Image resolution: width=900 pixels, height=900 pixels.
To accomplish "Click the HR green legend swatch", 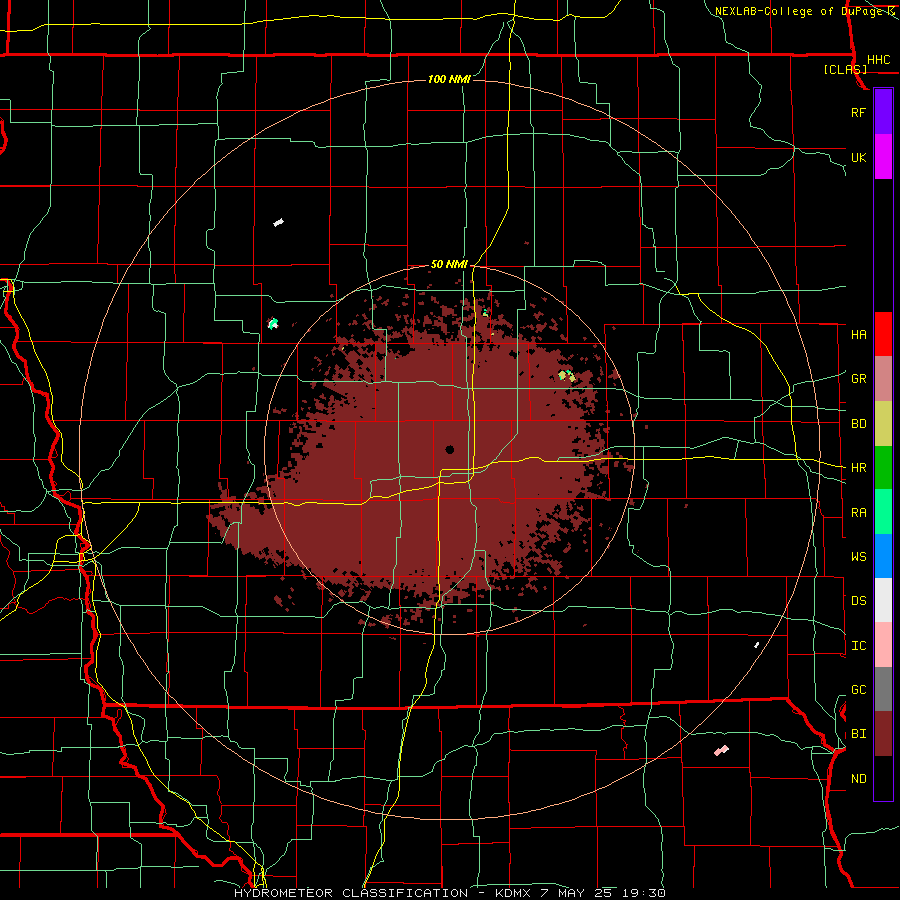I will [883, 468].
